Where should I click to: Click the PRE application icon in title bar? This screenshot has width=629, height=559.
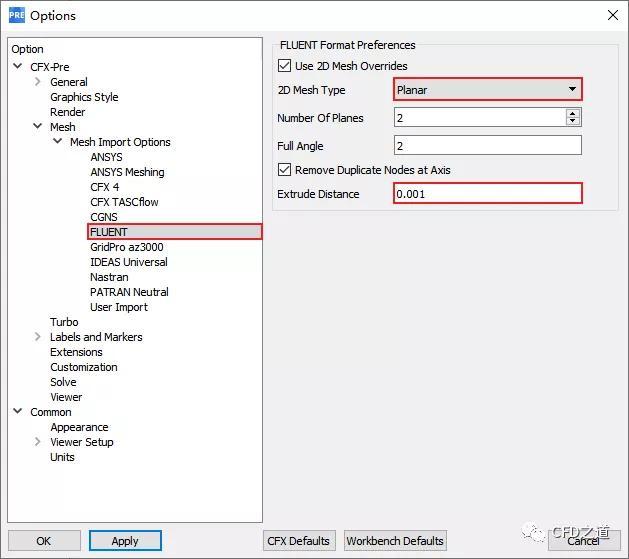[x=16, y=15]
